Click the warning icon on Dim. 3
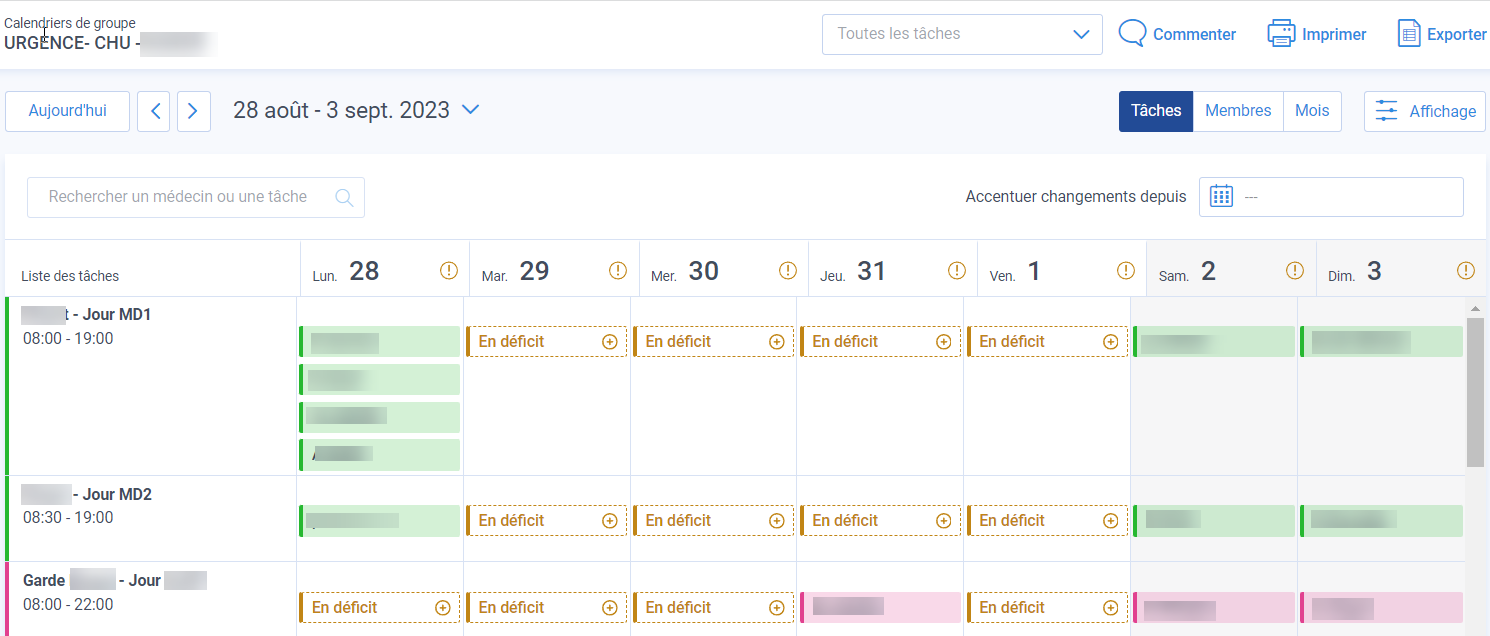This screenshot has width=1490, height=636. coord(1466,270)
